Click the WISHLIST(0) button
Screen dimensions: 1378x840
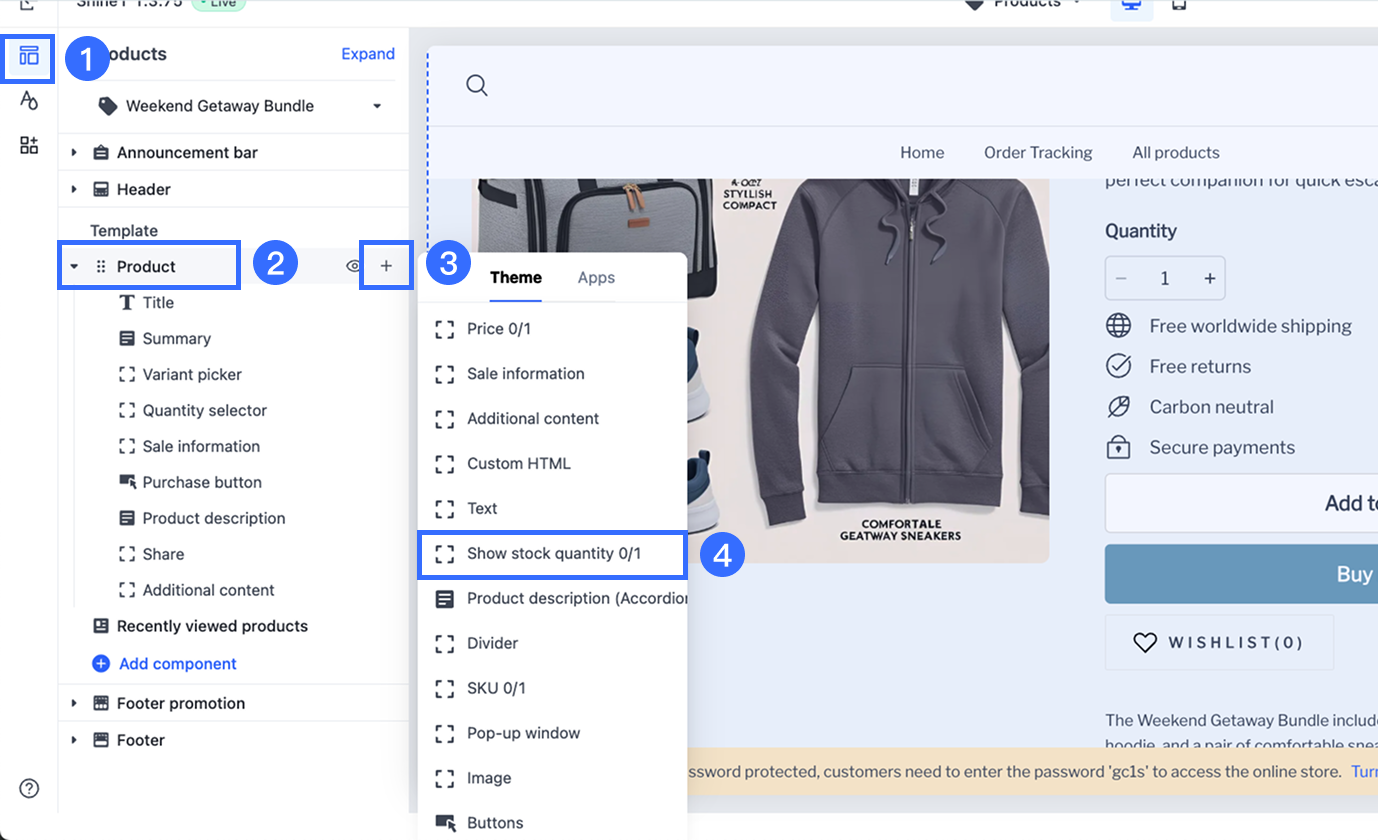(x=1219, y=642)
